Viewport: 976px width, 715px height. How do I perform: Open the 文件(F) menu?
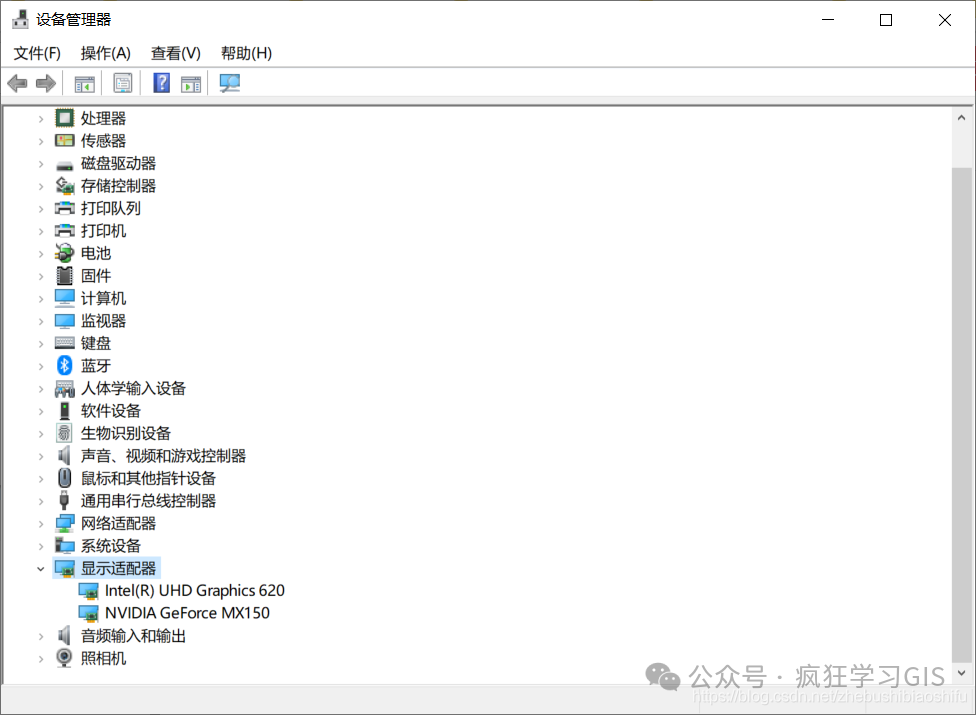(x=37, y=54)
